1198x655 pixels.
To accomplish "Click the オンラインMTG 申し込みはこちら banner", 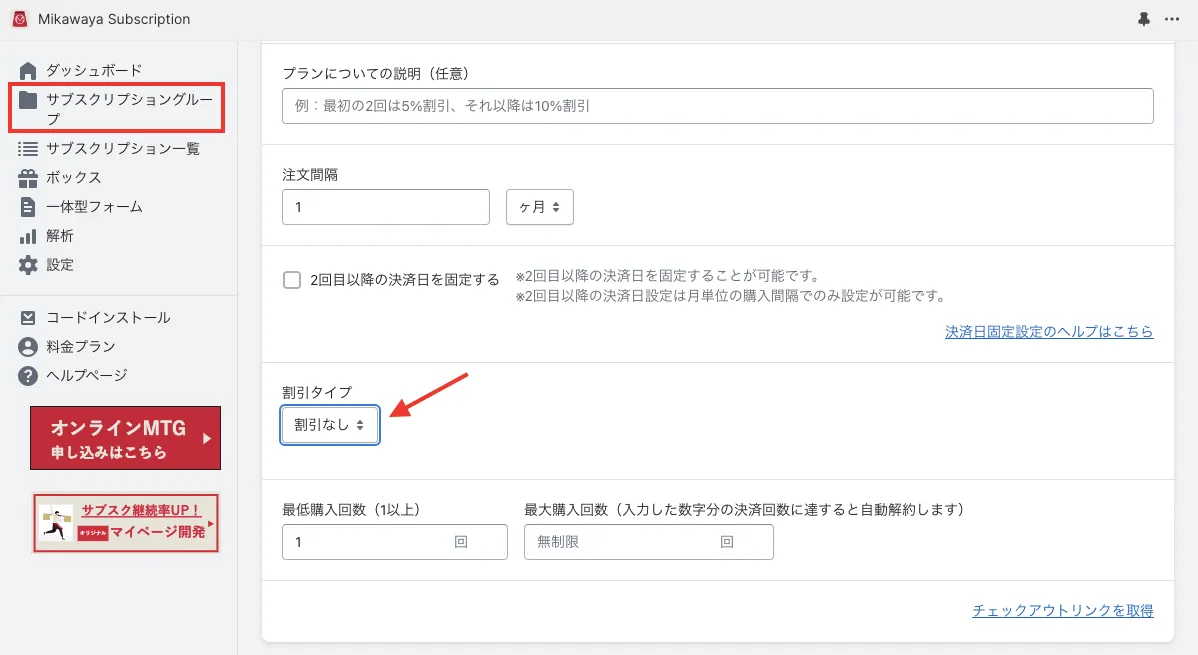I will (125, 438).
